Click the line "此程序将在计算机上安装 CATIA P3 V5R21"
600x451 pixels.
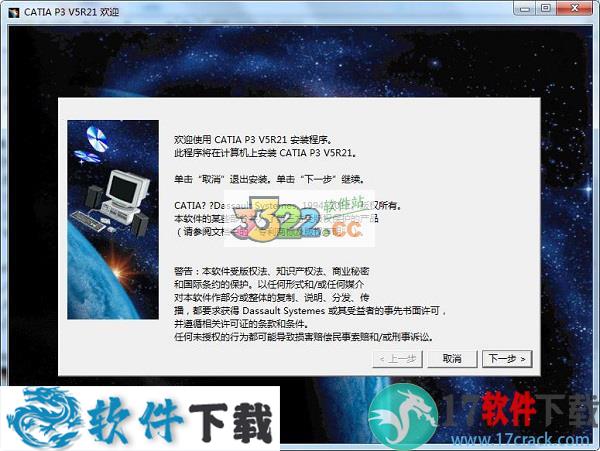pyautogui.click(x=266, y=153)
